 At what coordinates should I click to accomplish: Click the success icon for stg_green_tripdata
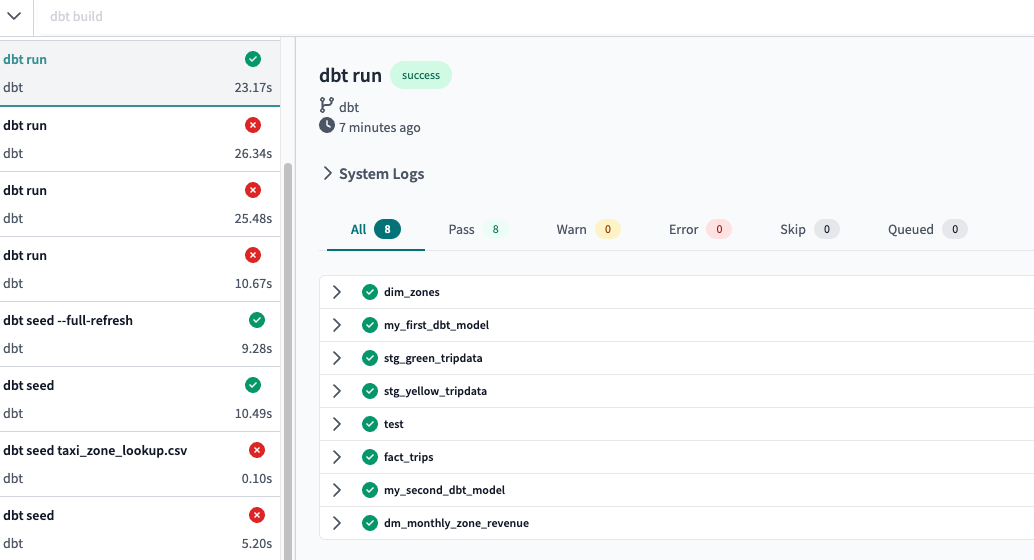click(x=369, y=358)
